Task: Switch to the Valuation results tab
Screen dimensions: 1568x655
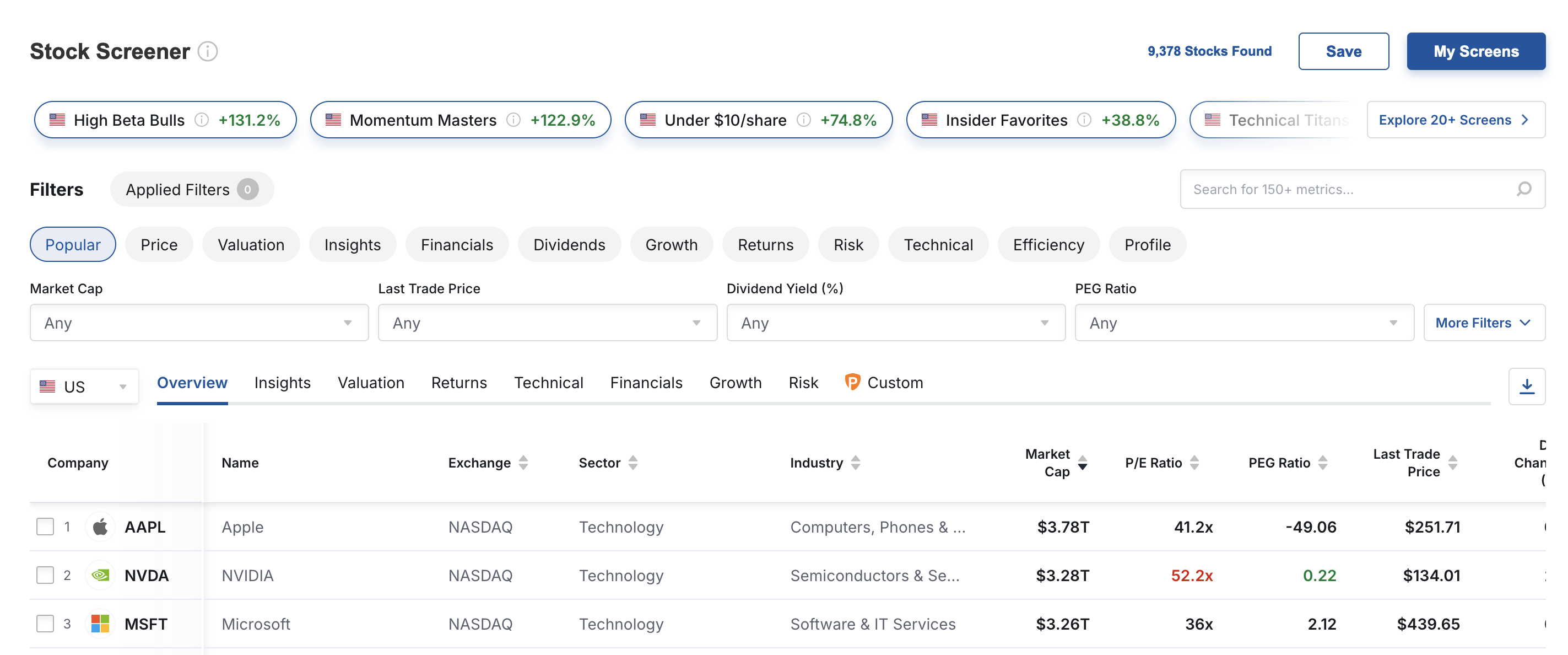Action: 371,383
